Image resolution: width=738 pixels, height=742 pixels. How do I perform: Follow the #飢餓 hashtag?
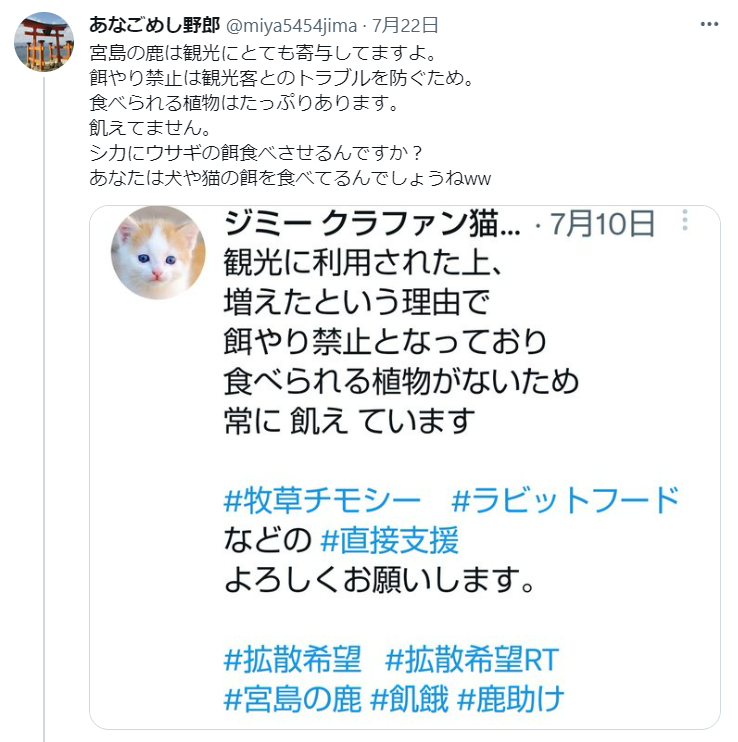point(409,699)
